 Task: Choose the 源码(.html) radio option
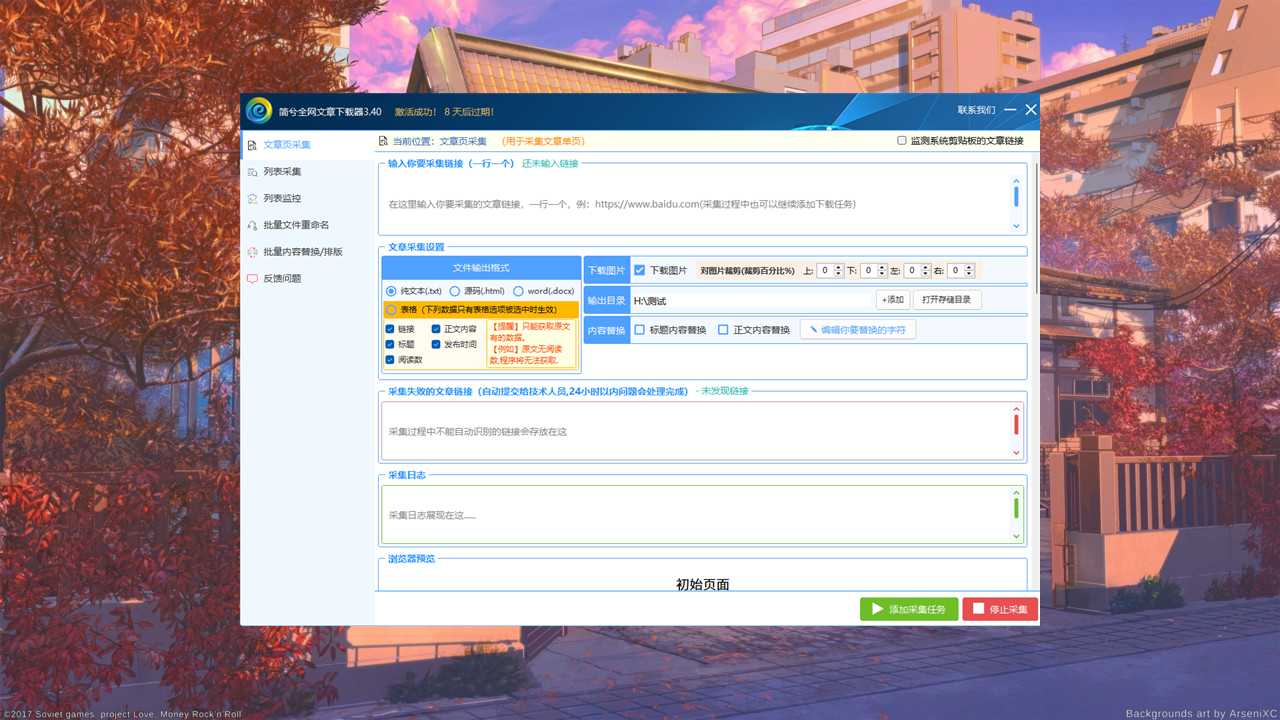(455, 291)
